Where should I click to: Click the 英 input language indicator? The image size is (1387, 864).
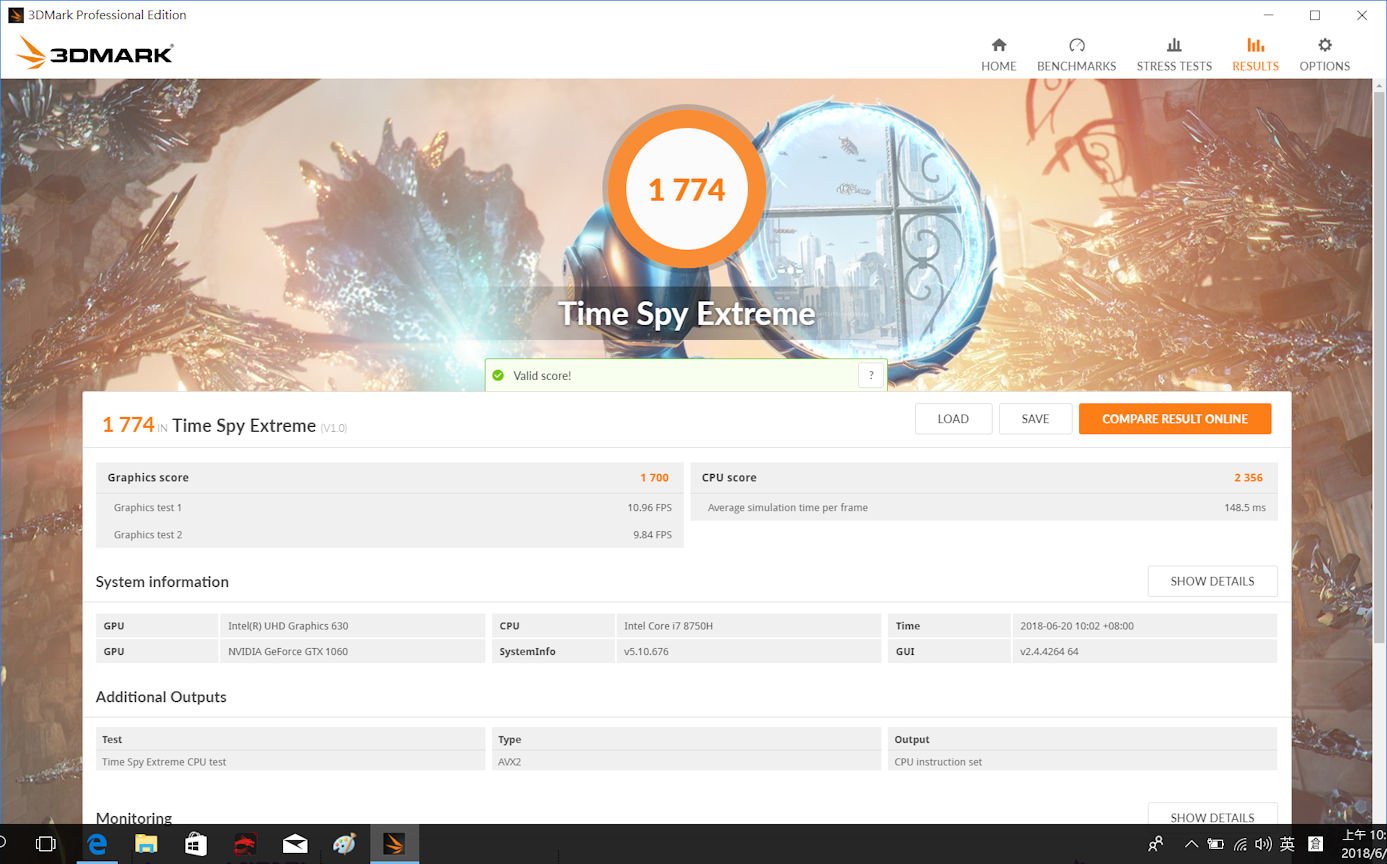1288,844
